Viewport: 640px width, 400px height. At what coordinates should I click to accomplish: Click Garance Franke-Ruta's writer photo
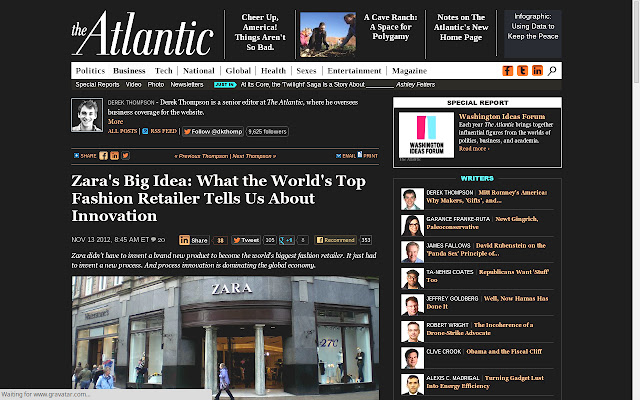coord(412,225)
